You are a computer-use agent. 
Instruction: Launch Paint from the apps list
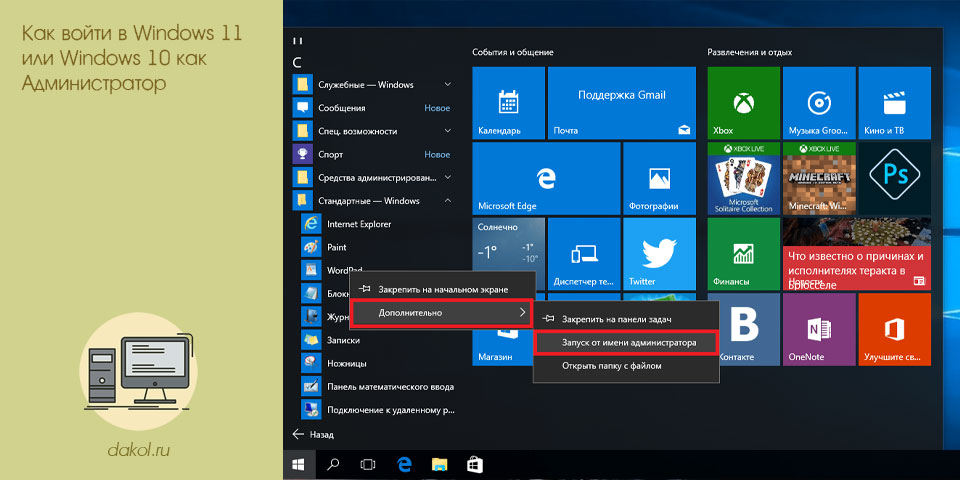pos(337,247)
